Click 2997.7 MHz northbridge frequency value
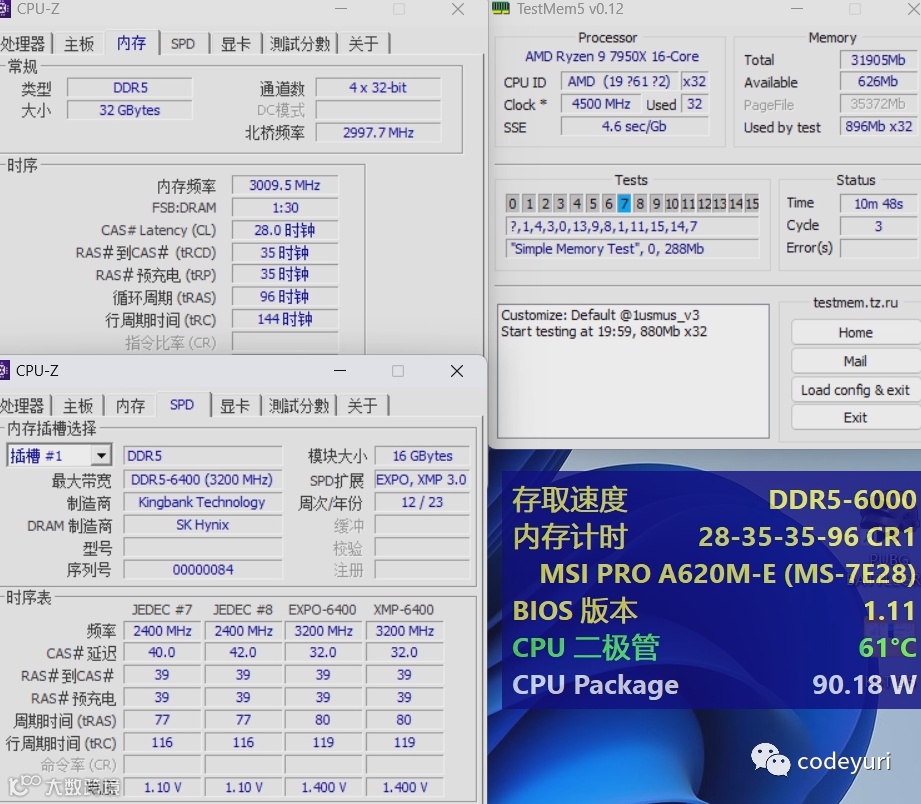 (x=378, y=133)
